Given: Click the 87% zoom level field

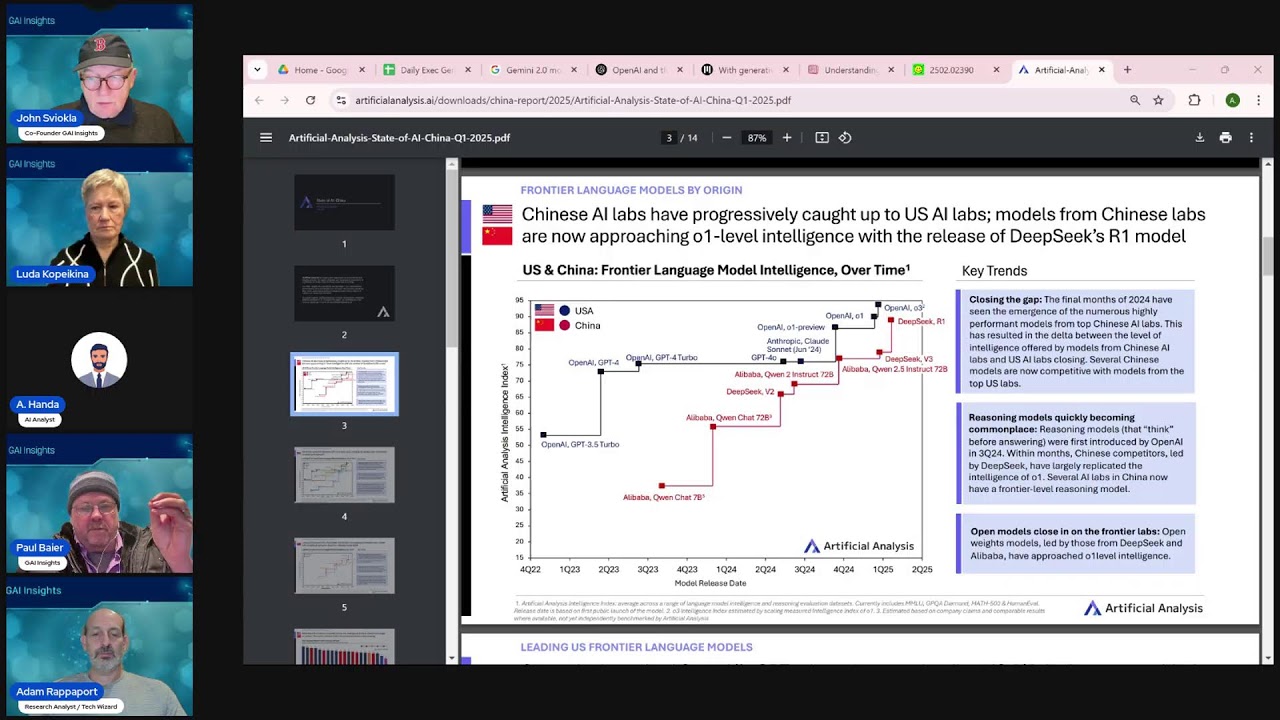Looking at the screenshot, I should coord(757,138).
